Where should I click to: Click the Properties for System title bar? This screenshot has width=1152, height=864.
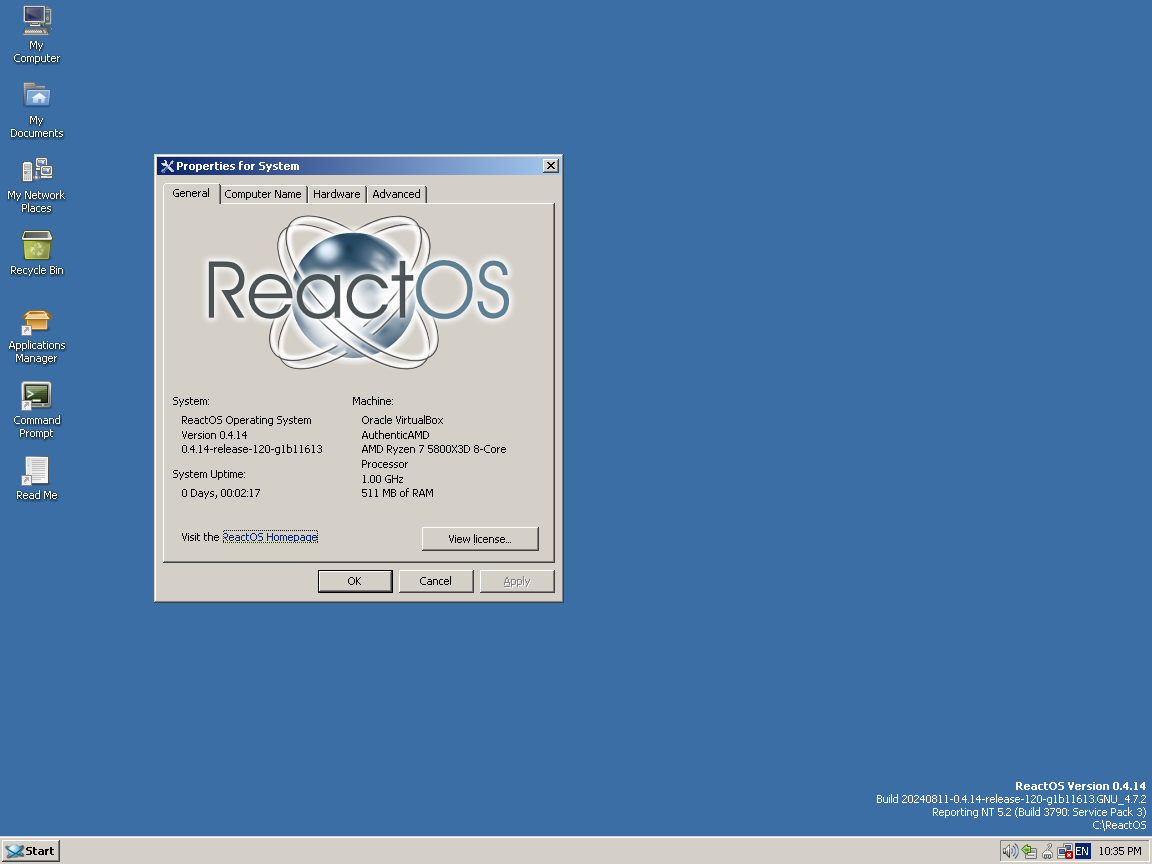(359, 166)
